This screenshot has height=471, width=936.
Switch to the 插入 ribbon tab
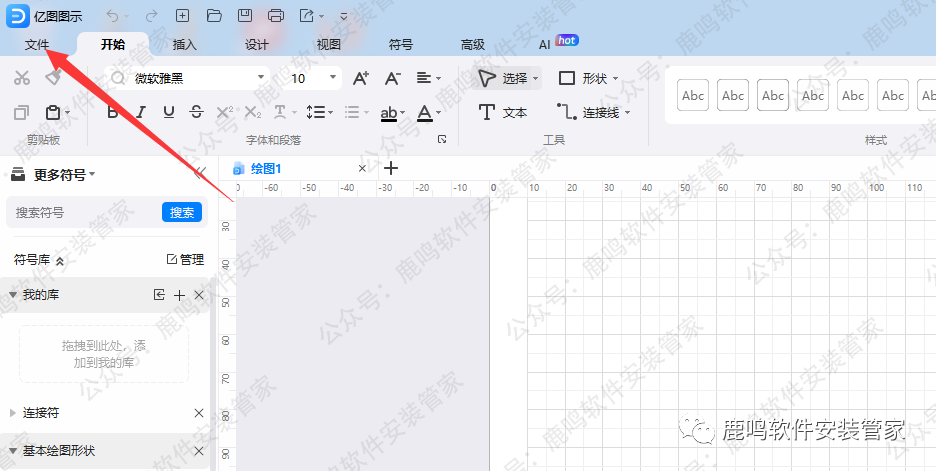(x=185, y=45)
